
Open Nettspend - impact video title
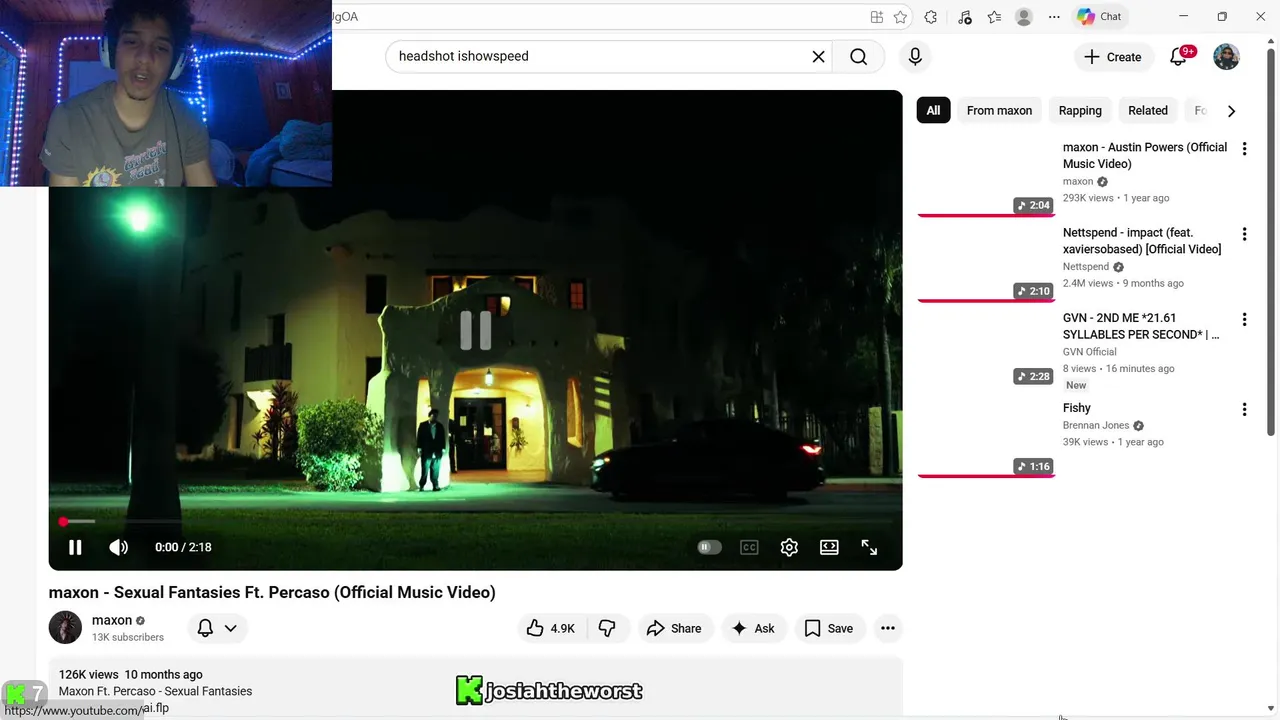pyautogui.click(x=1142, y=241)
